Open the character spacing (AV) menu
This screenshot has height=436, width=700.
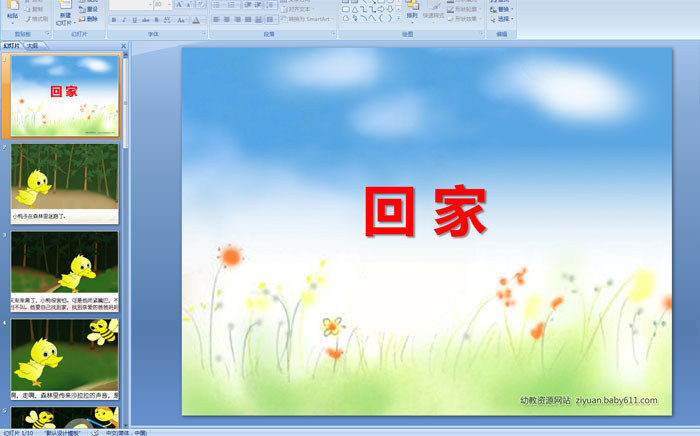[167, 20]
